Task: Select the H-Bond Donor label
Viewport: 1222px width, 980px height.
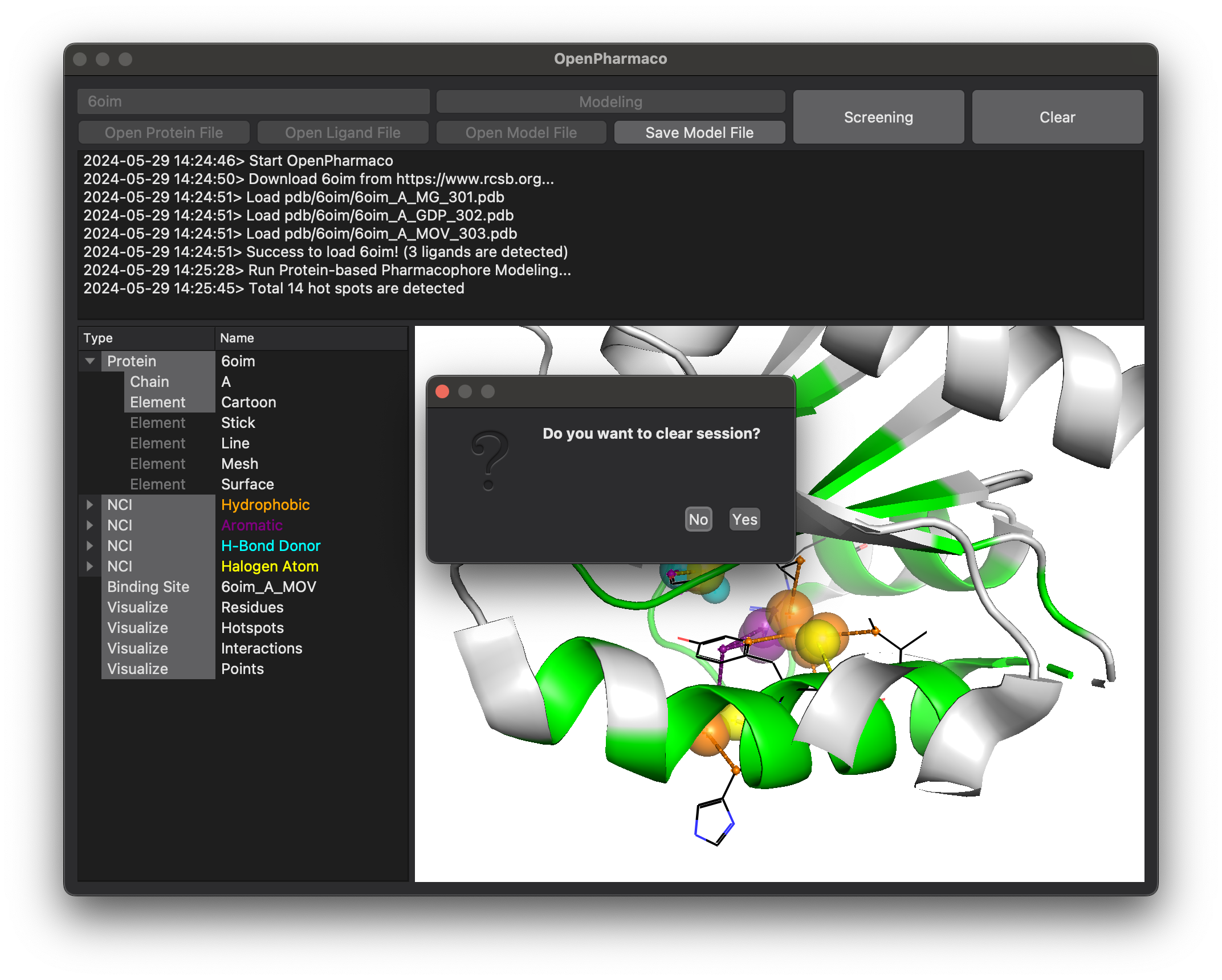Action: pyautogui.click(x=271, y=545)
